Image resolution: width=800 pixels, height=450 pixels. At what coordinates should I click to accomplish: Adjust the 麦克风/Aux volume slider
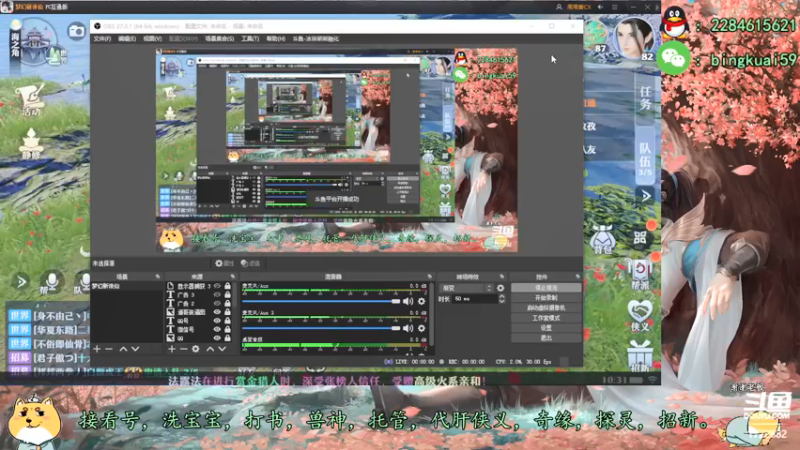pos(321,301)
